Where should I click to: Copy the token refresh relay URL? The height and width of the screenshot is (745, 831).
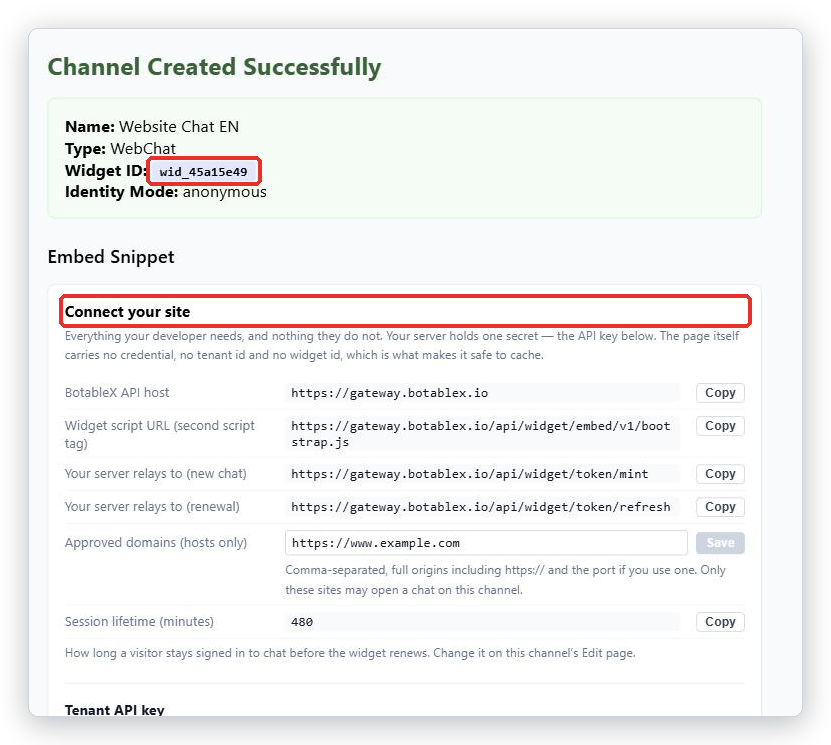(720, 507)
